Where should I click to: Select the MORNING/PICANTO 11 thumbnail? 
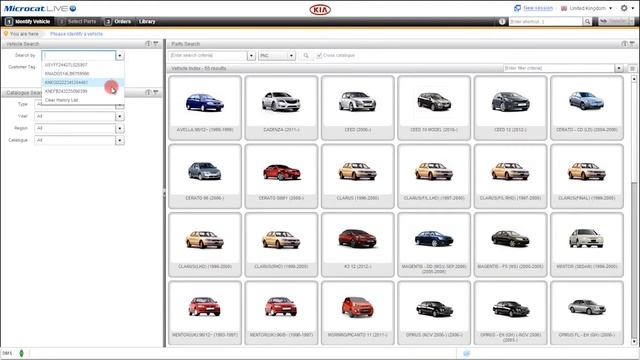[x=358, y=313]
